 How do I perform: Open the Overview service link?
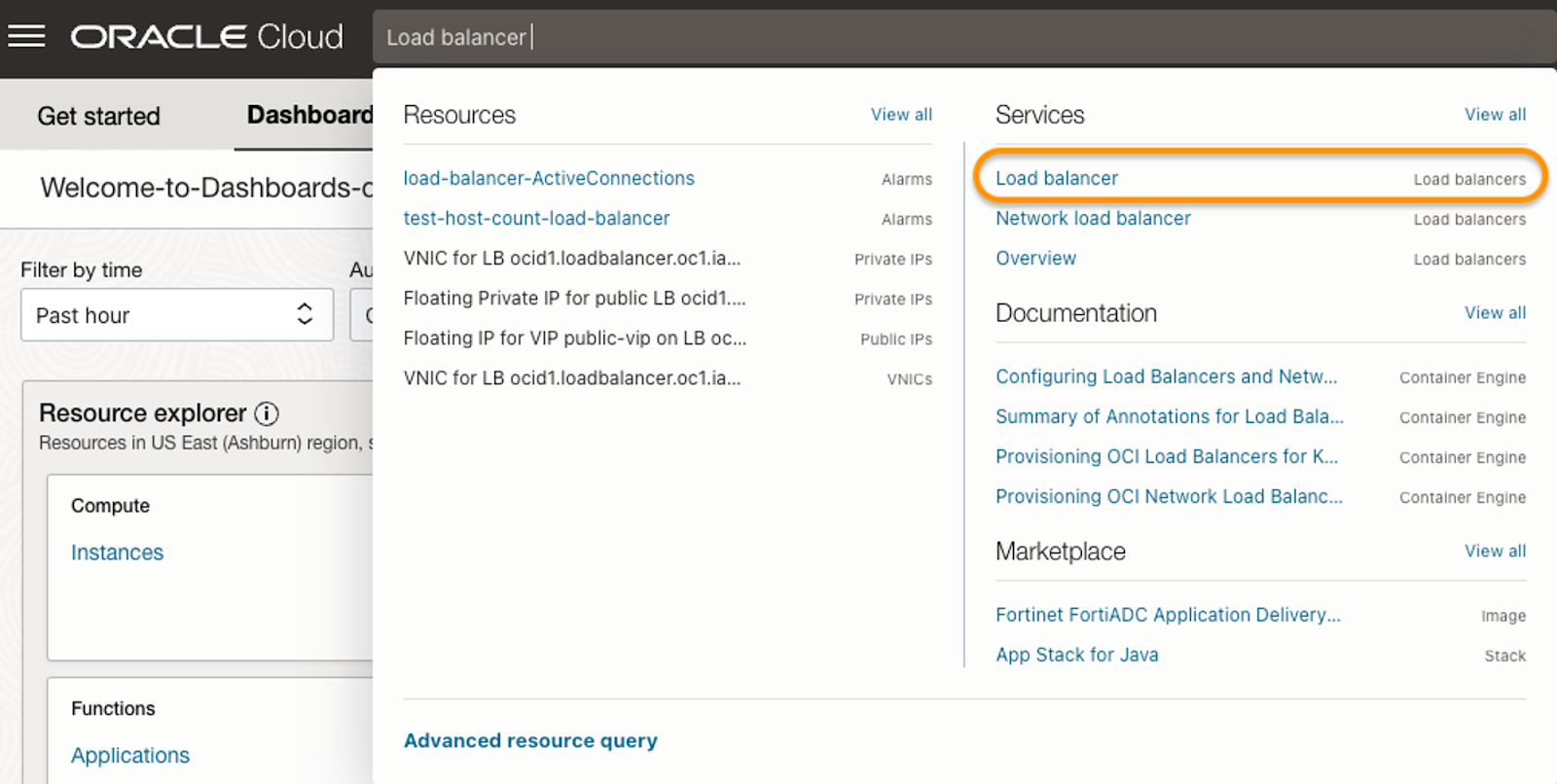(1035, 259)
